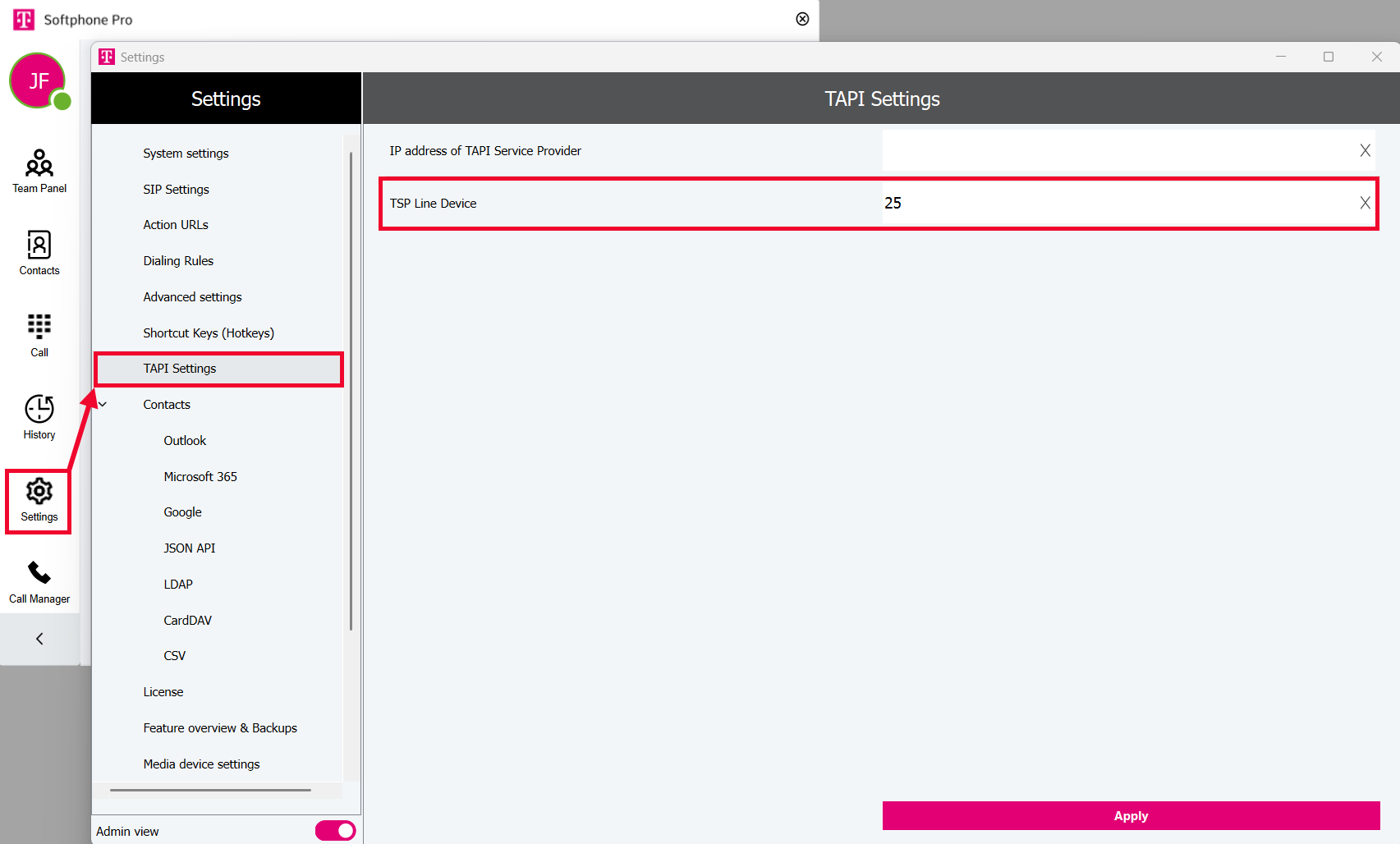The height and width of the screenshot is (844, 1400).
Task: Open the Call Manager
Action: [x=39, y=581]
